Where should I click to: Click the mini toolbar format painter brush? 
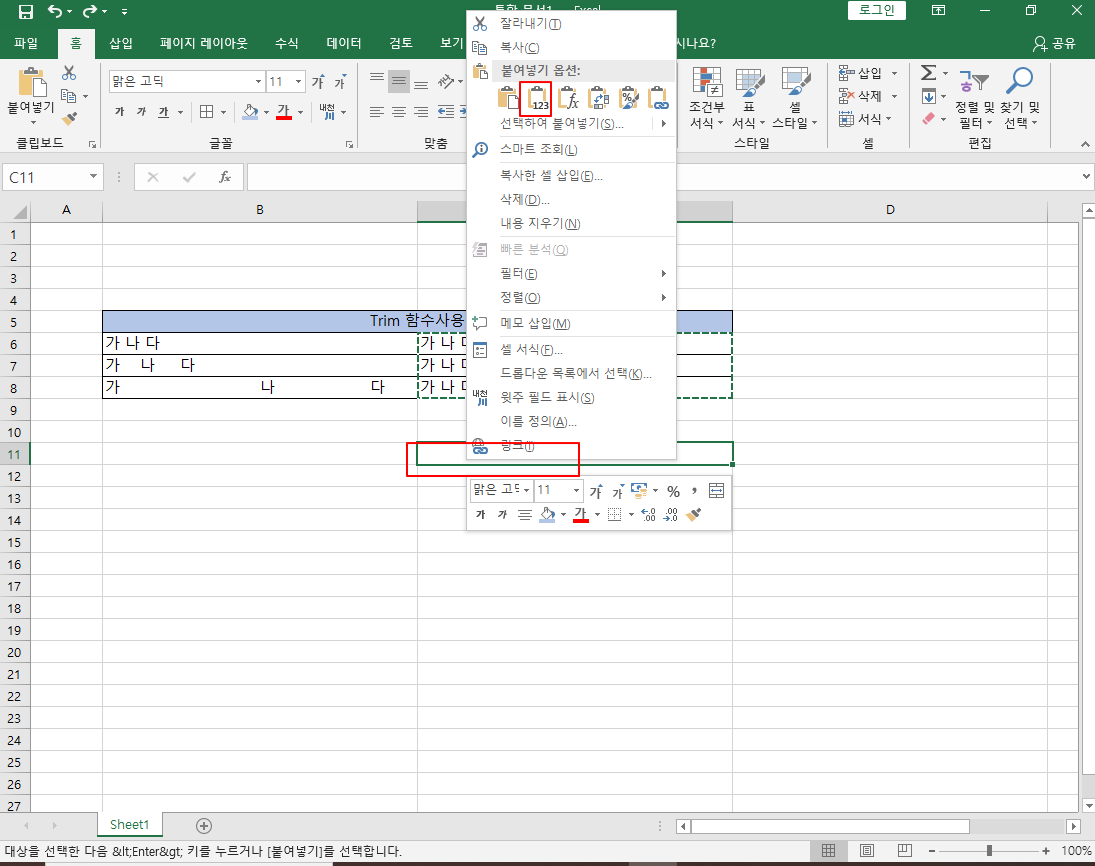[693, 515]
